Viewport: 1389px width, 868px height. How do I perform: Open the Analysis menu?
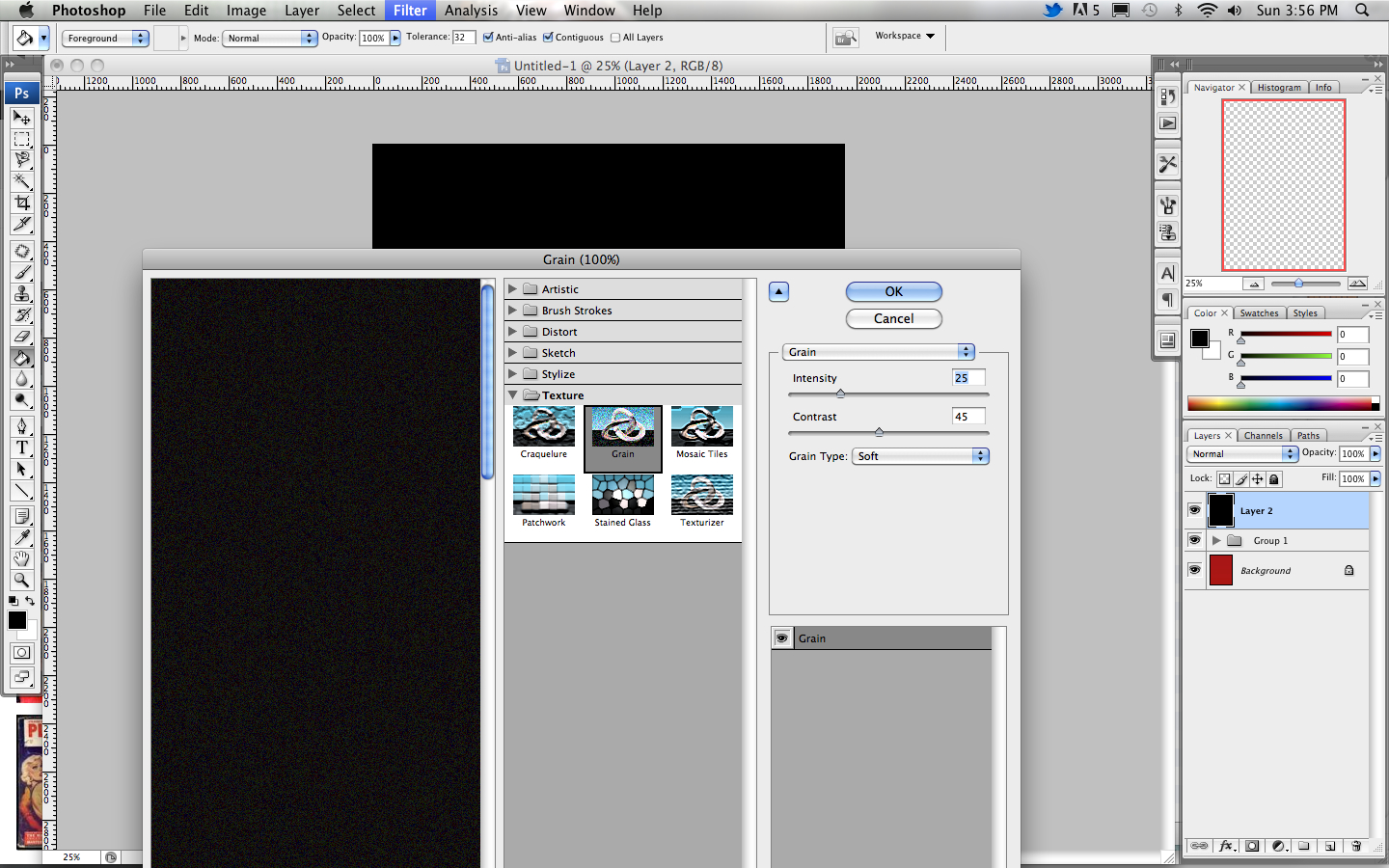[x=471, y=11]
